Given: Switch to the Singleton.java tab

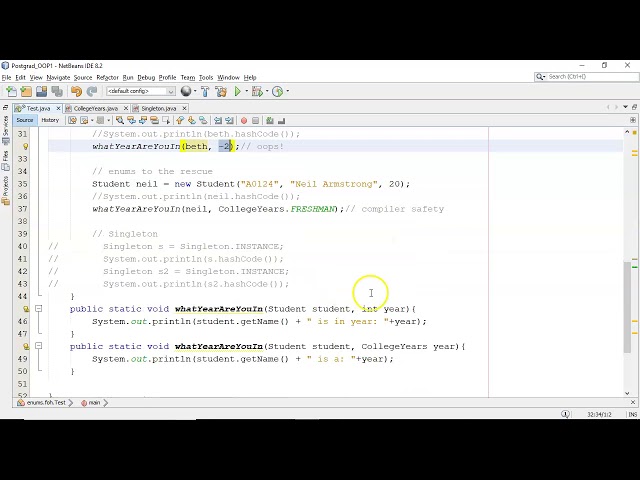Looking at the screenshot, I should click(158, 108).
